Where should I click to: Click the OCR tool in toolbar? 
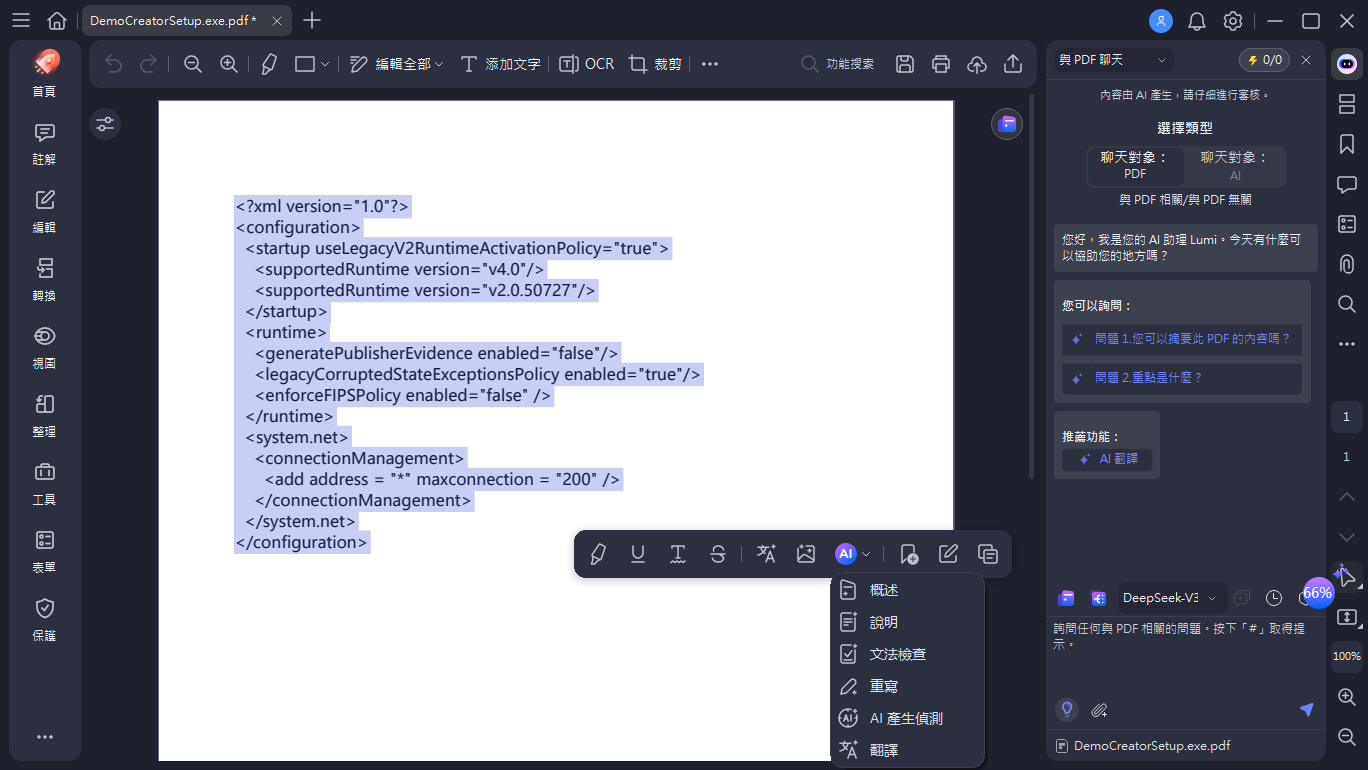pos(586,64)
